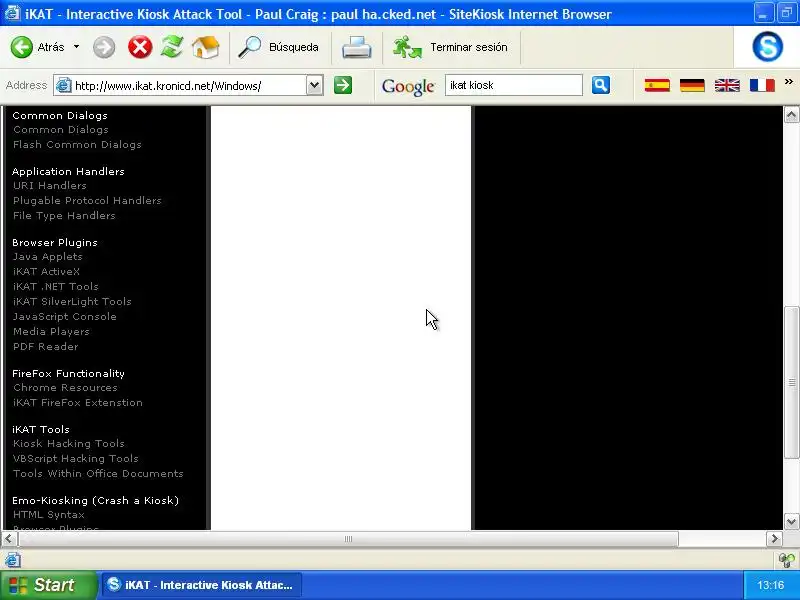The width and height of the screenshot is (800, 600).
Task: Click the green Go arrow button
Action: coord(343,85)
